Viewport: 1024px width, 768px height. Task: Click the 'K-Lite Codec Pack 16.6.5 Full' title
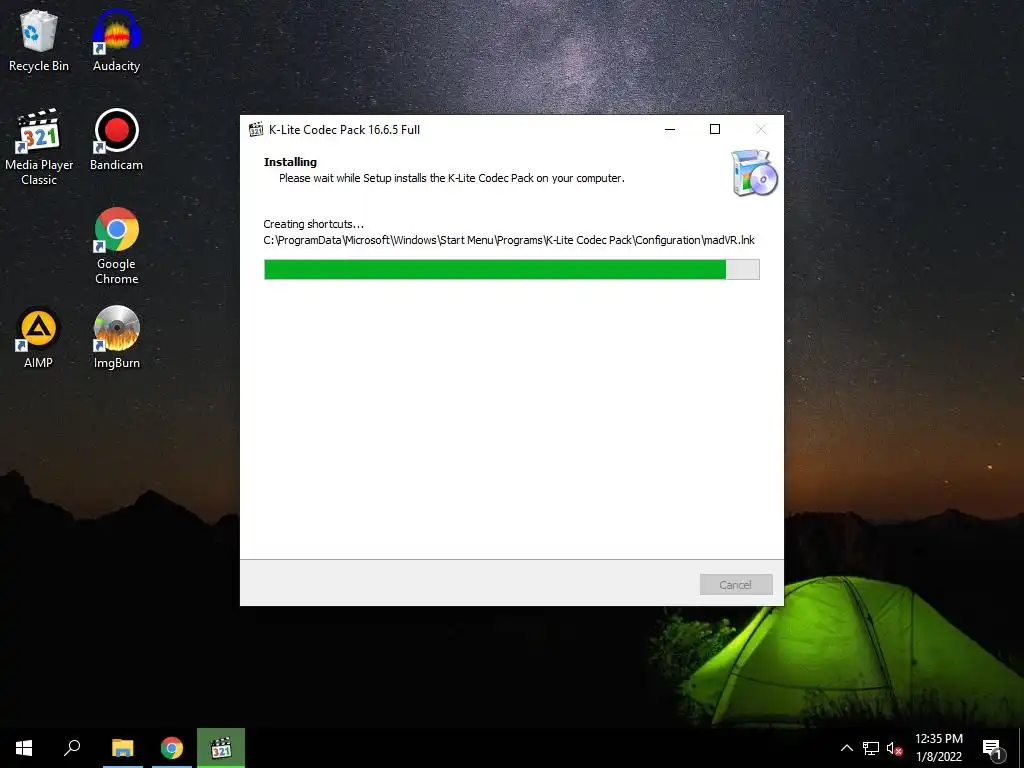(344, 129)
